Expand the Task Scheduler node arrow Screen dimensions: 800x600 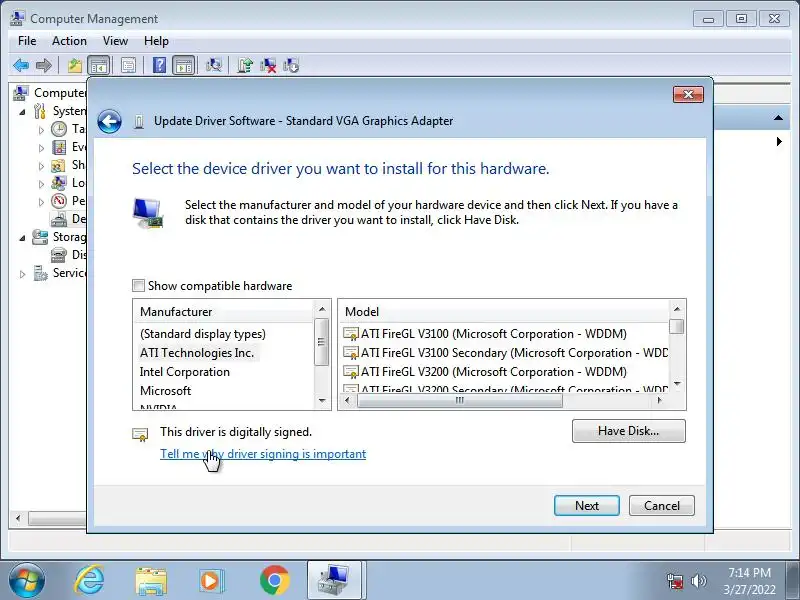point(41,130)
